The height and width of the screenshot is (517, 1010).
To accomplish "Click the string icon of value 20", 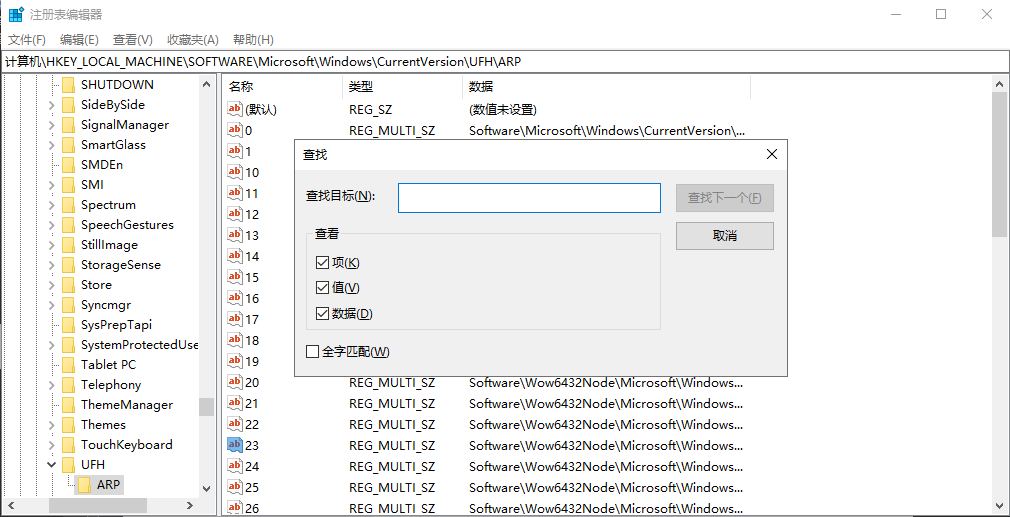I will [235, 382].
